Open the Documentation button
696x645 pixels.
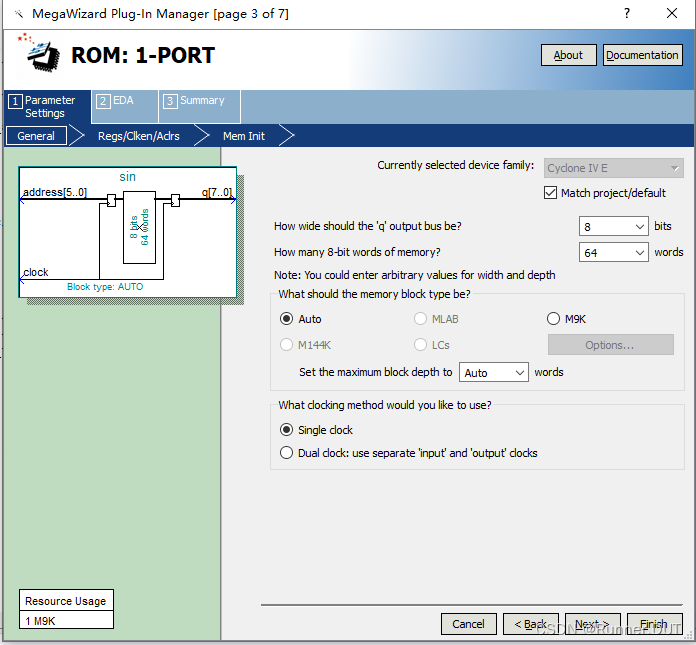[x=642, y=55]
